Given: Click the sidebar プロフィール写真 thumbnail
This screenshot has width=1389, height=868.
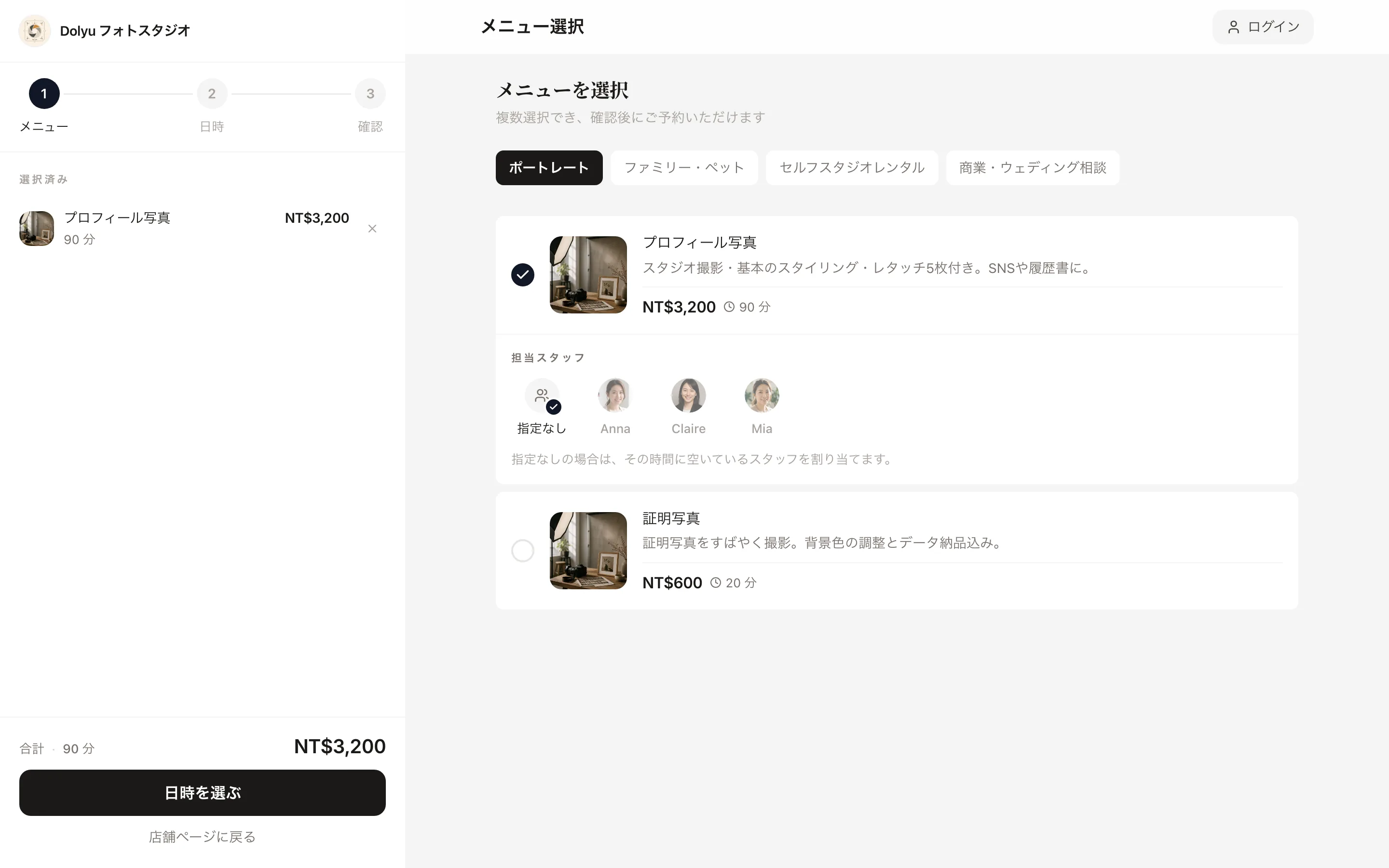Looking at the screenshot, I should click(37, 229).
